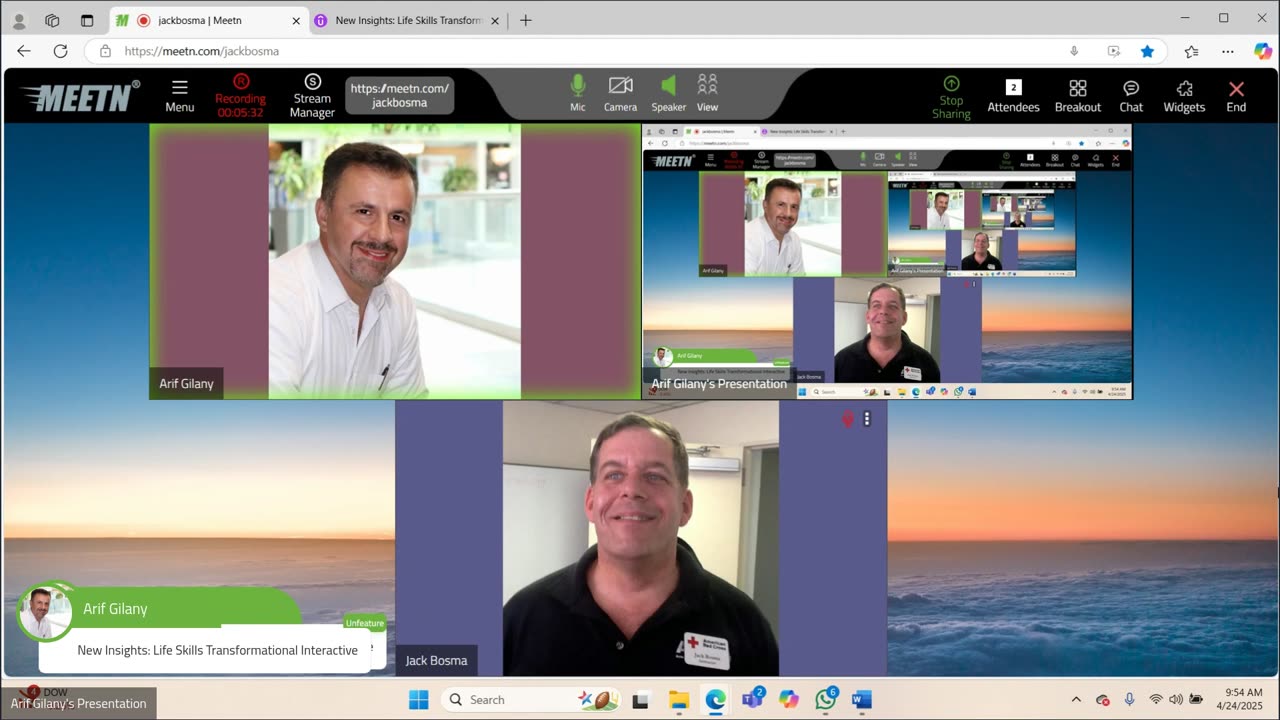This screenshot has height=720, width=1280.
Task: Open the Chat panel
Action: coord(1131,96)
